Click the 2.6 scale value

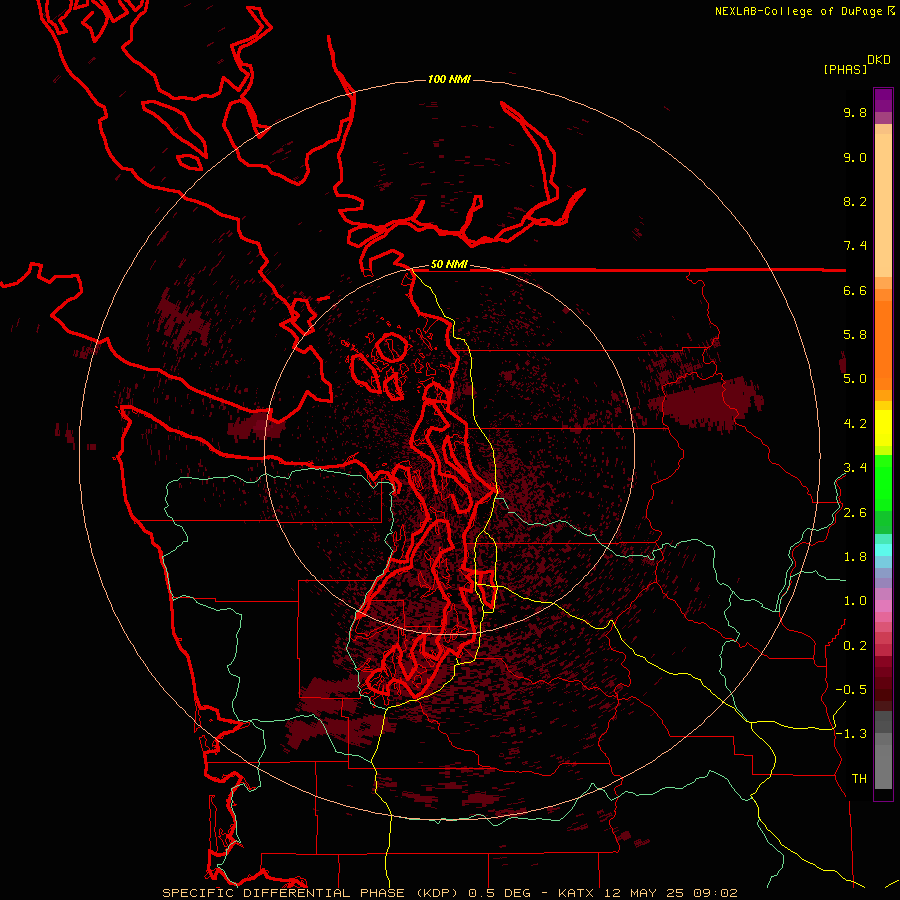[x=855, y=513]
